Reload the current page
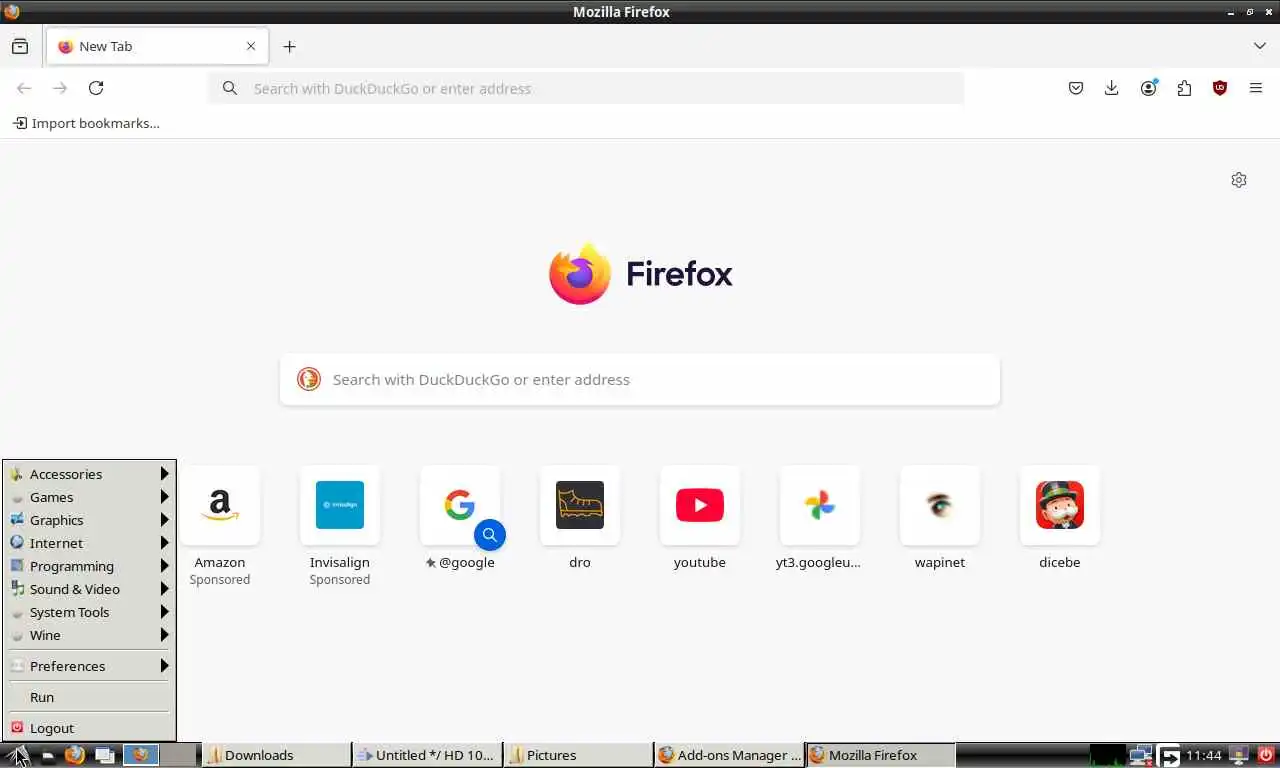 click(96, 88)
